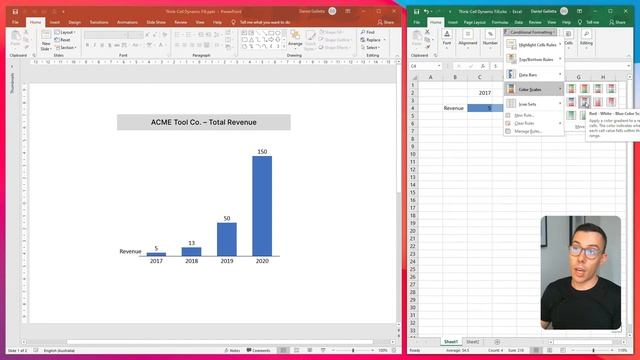Click the Share button in PowerPoint
Viewport: 640px width, 360px height.
(x=386, y=22)
